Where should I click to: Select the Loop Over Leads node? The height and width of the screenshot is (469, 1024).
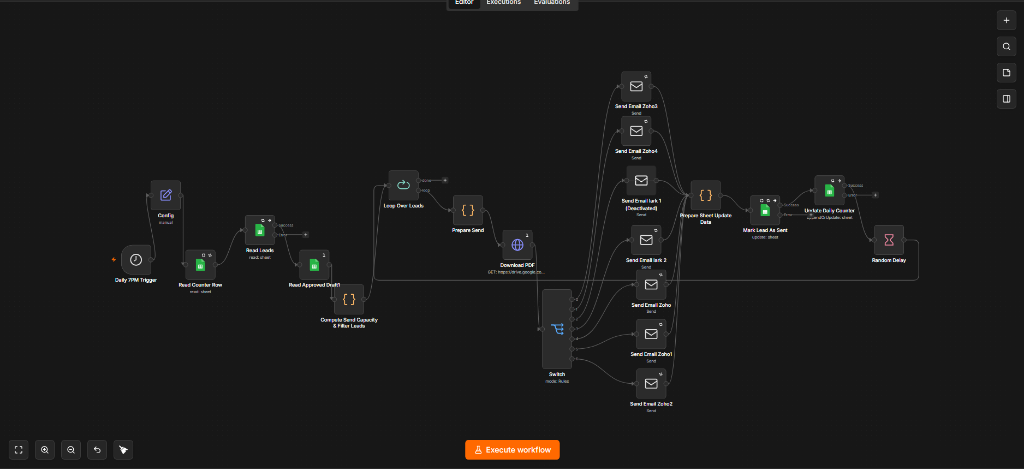tap(404, 186)
